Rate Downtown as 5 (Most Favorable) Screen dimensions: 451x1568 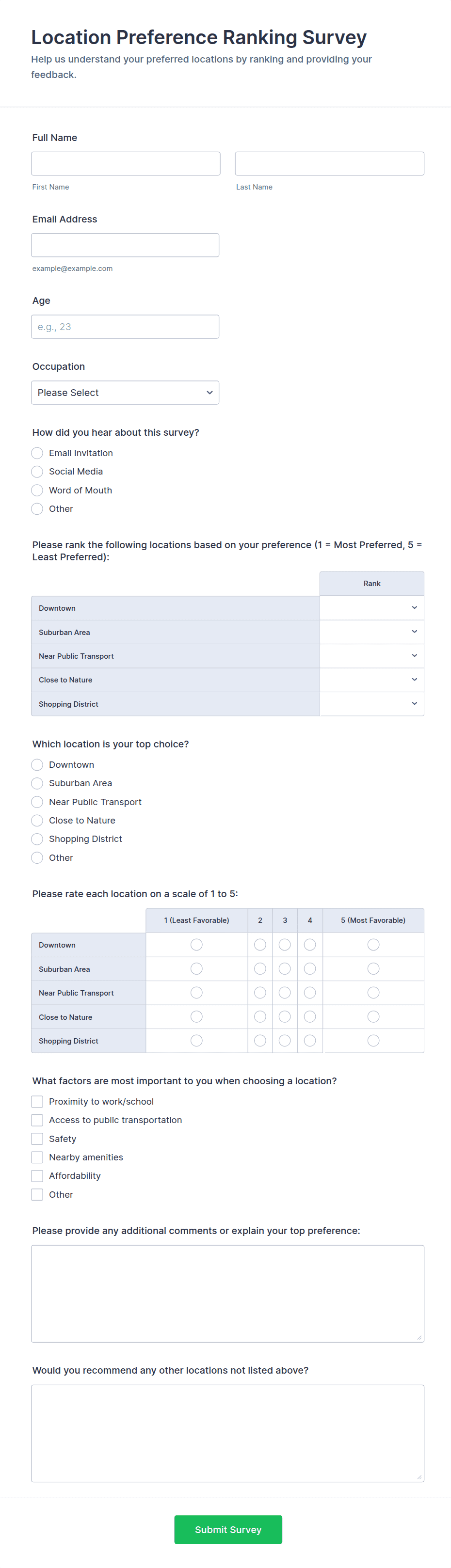tap(373, 945)
